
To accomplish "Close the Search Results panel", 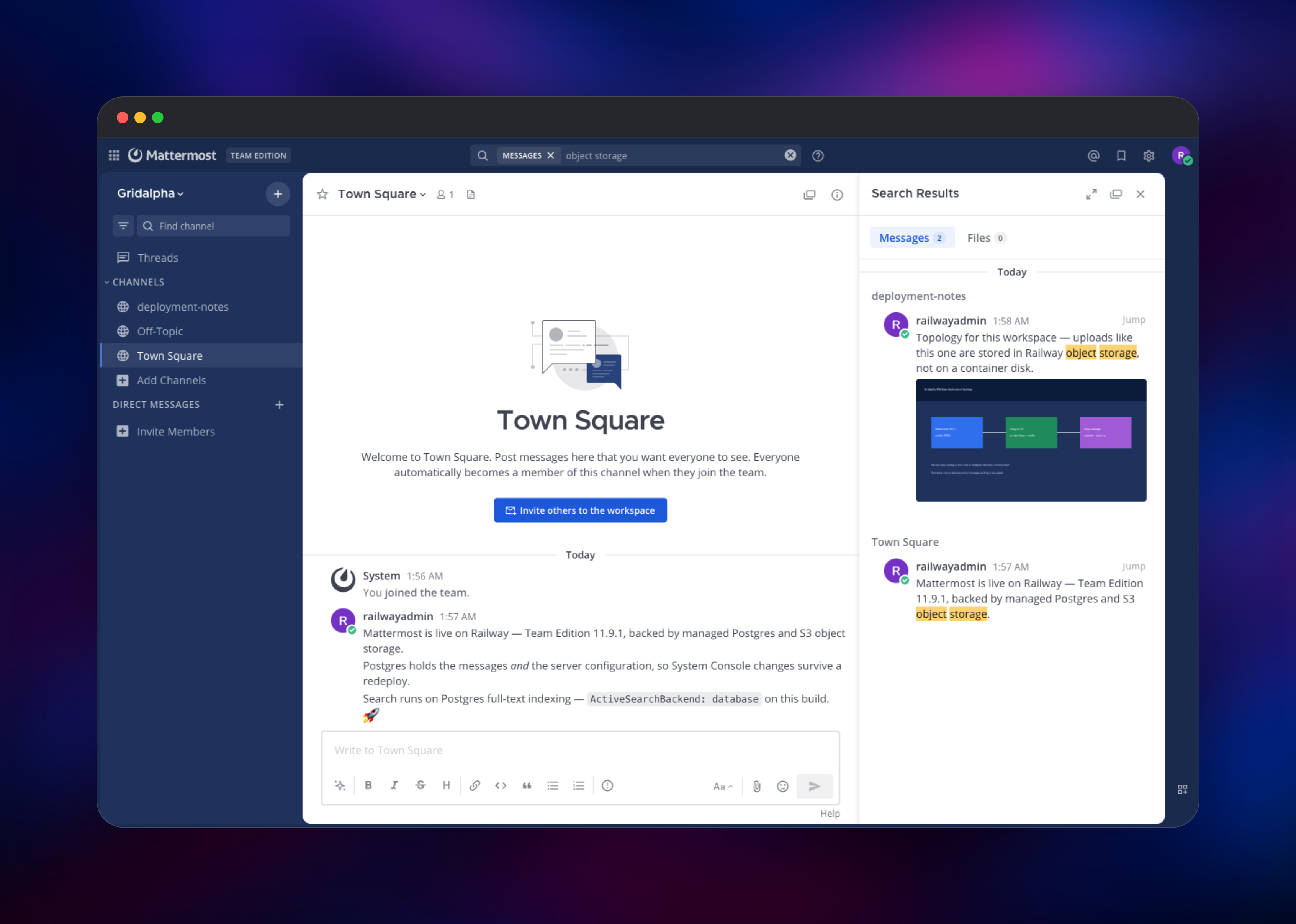I will (1140, 194).
